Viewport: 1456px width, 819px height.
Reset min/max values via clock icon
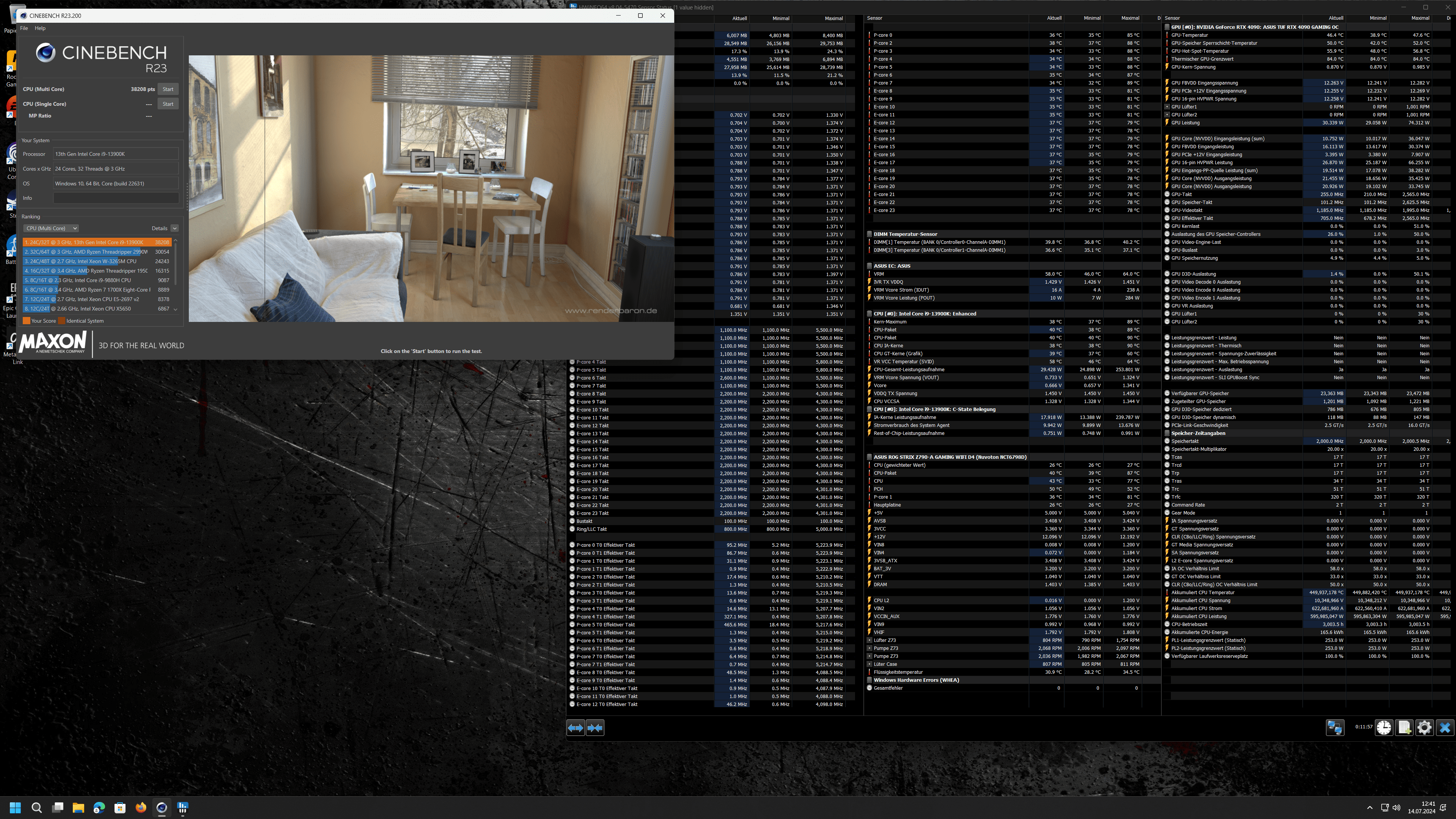(x=1384, y=728)
